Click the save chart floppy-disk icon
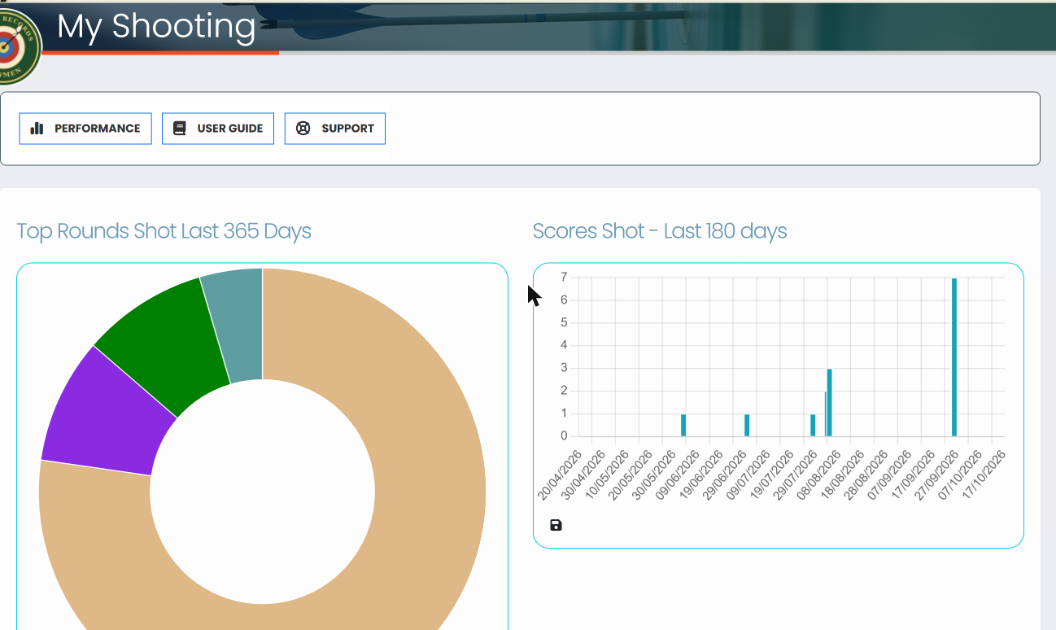Screen dimensions: 1056x630 [x=556, y=525]
